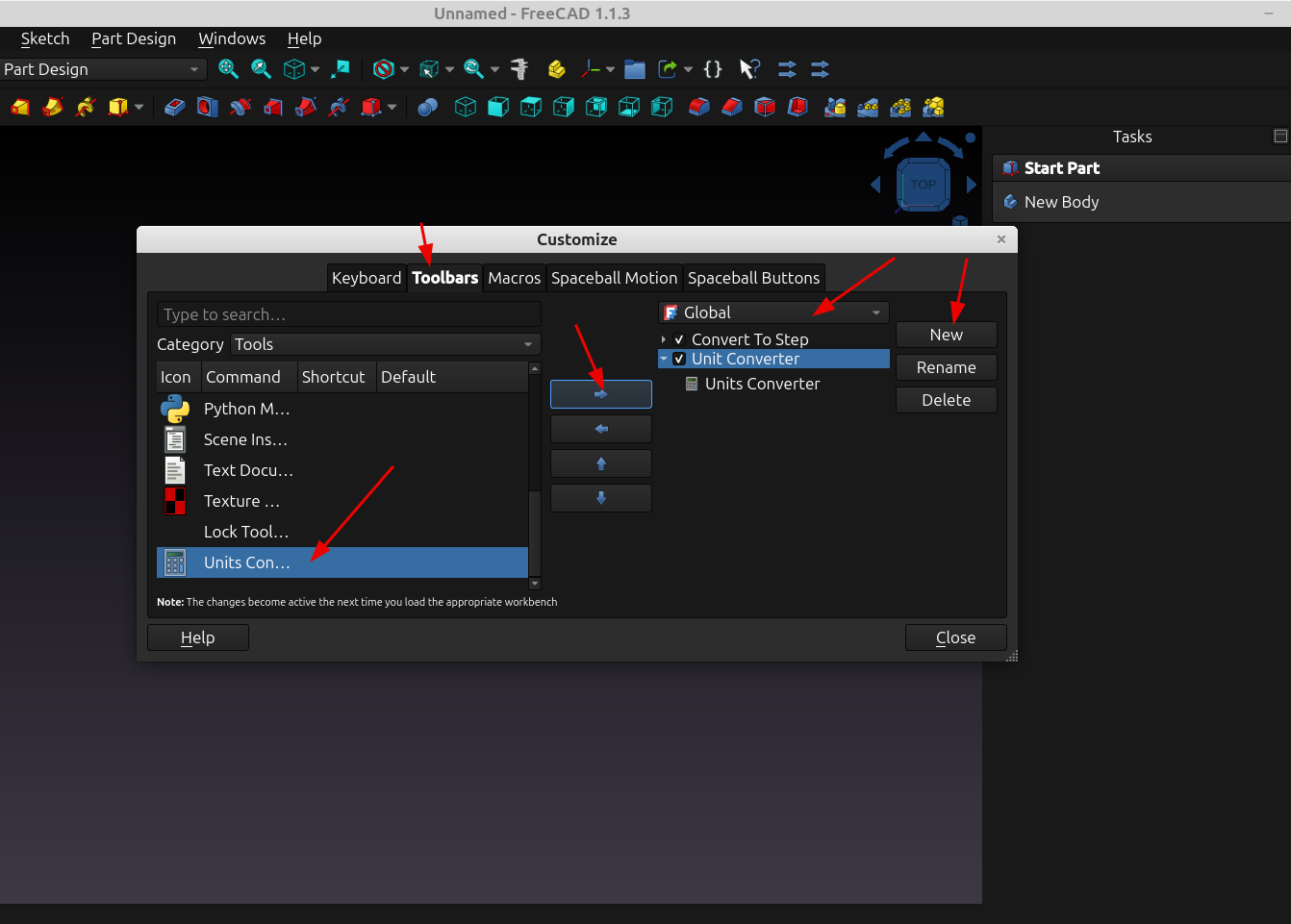The width and height of the screenshot is (1291, 924).
Task: Click the What's This cursor help icon
Action: [749, 68]
